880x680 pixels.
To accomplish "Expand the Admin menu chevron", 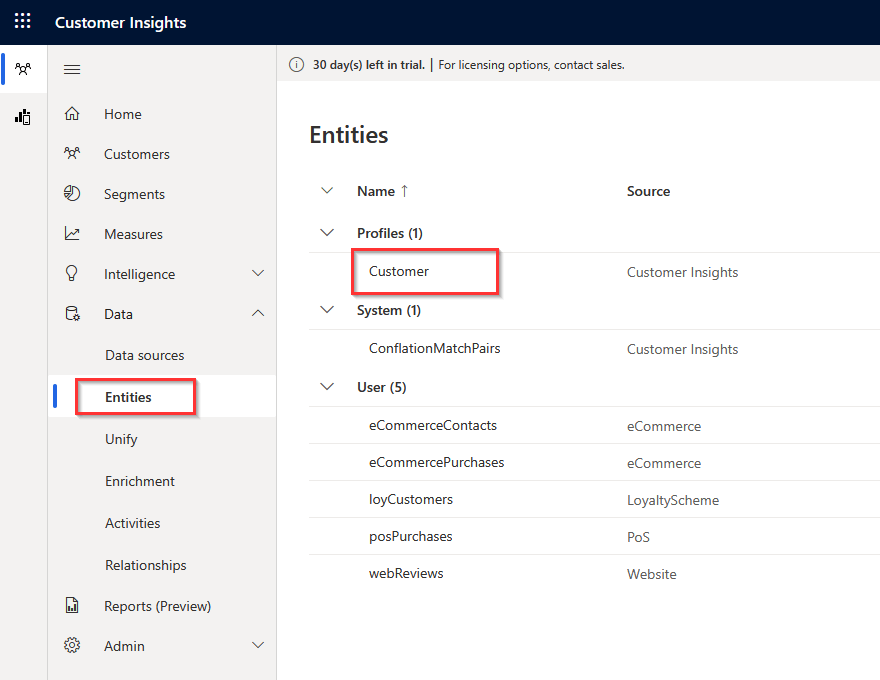I will click(258, 646).
